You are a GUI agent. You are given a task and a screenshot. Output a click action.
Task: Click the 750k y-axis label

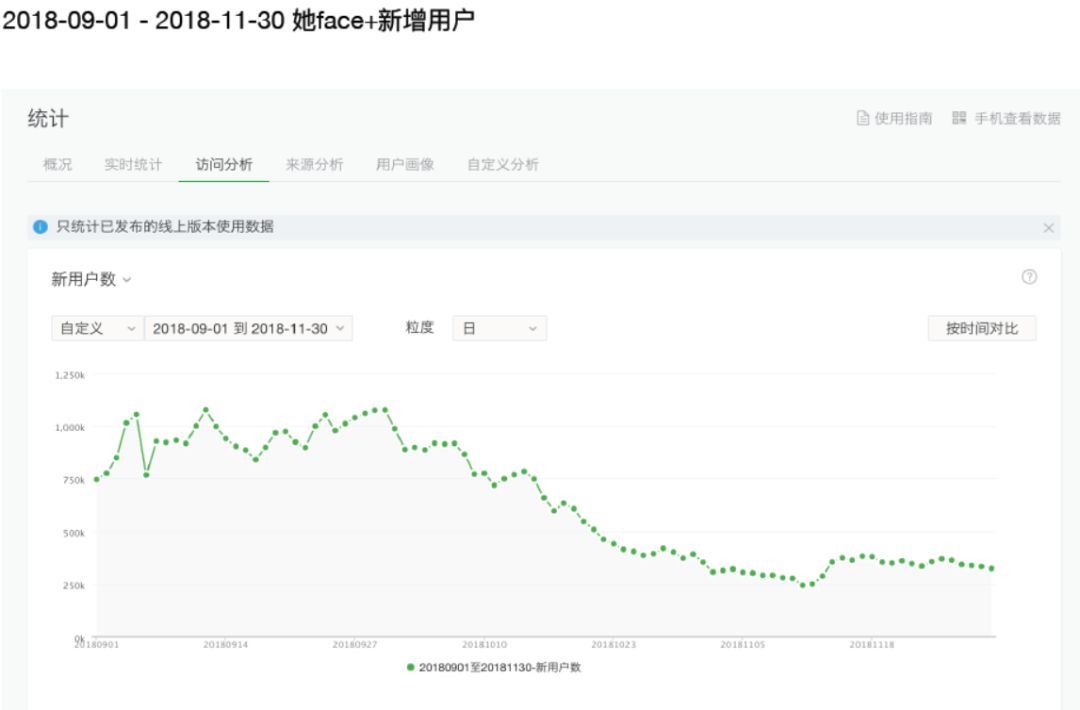click(x=74, y=480)
